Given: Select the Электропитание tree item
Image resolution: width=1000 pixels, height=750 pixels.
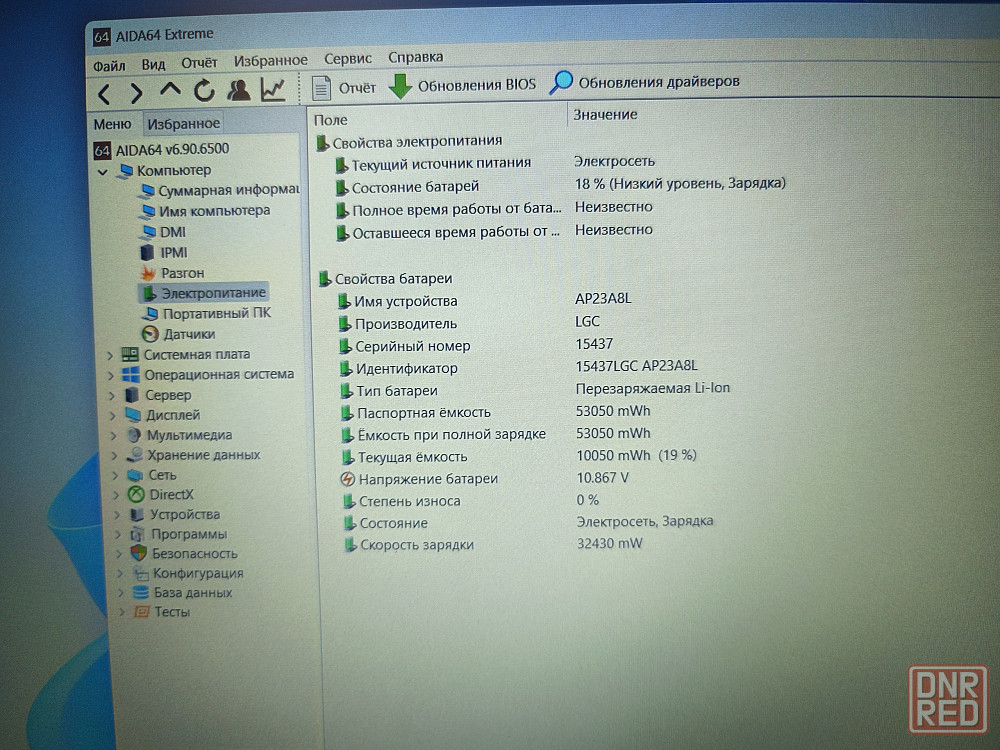Looking at the screenshot, I should [204, 293].
